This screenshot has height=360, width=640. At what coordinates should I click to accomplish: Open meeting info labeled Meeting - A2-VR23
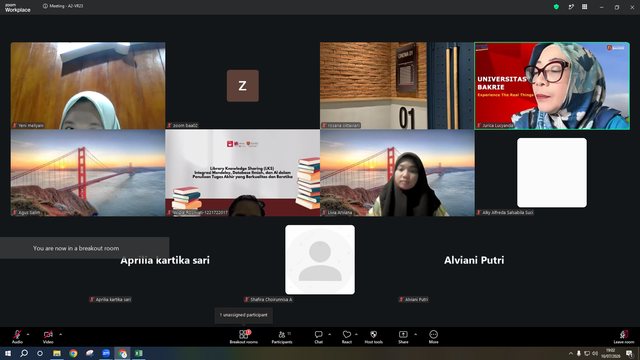(x=63, y=6)
